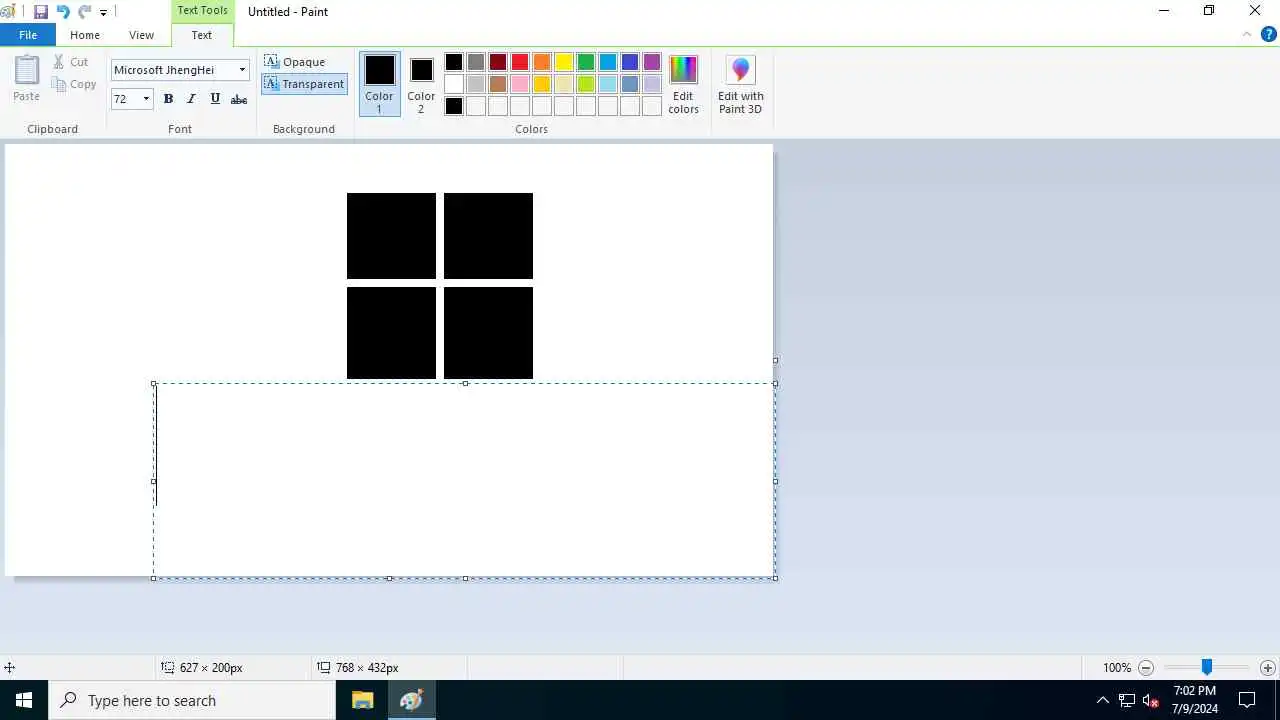Screen dimensions: 1280x720
Task: Click the Redo arrow icon
Action: point(85,12)
